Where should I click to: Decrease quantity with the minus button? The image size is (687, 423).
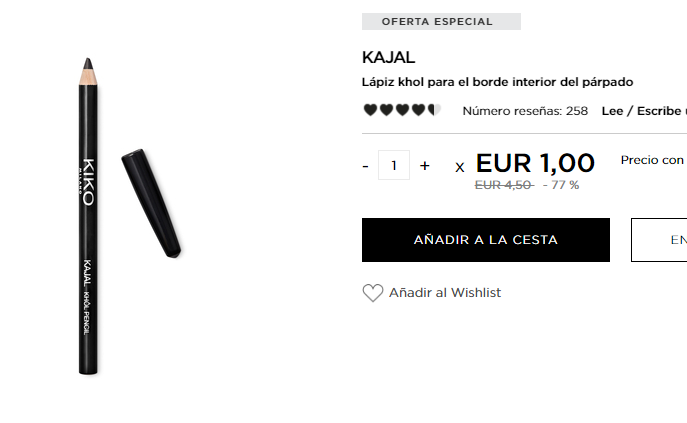pyautogui.click(x=365, y=166)
